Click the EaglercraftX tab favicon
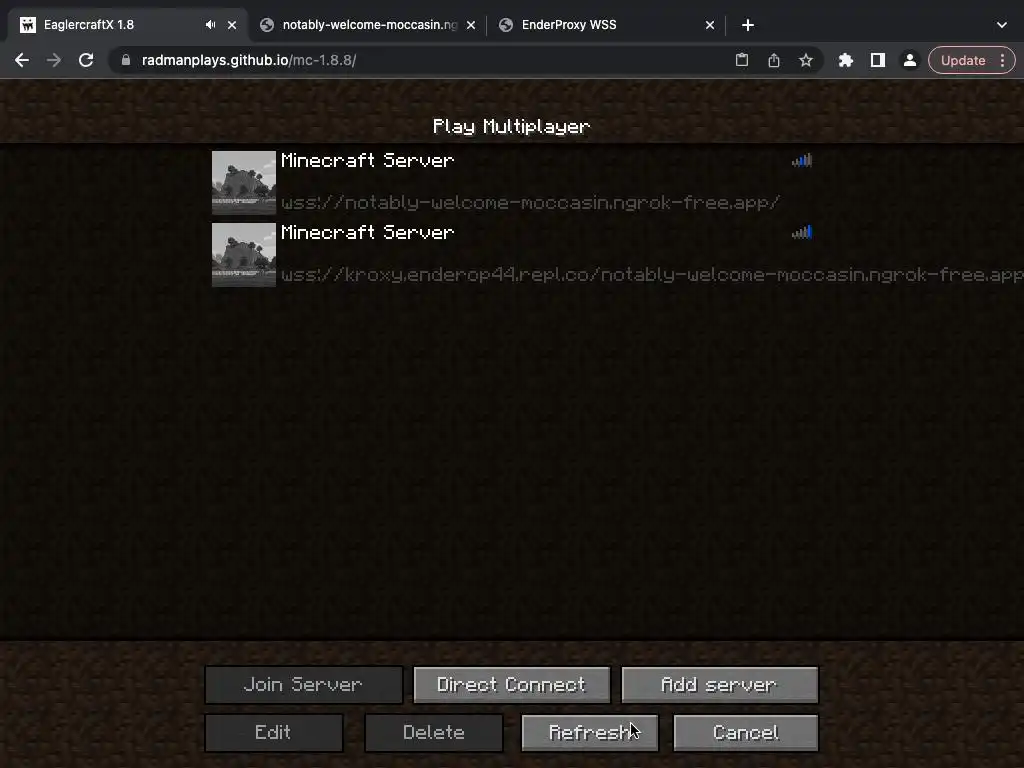 (x=28, y=25)
